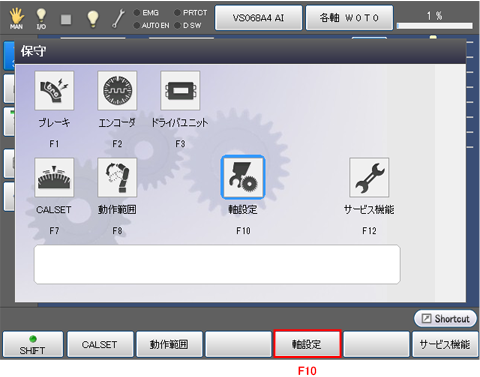Toggle the SHIFT button
This screenshot has height=377, width=480.
click(33, 344)
